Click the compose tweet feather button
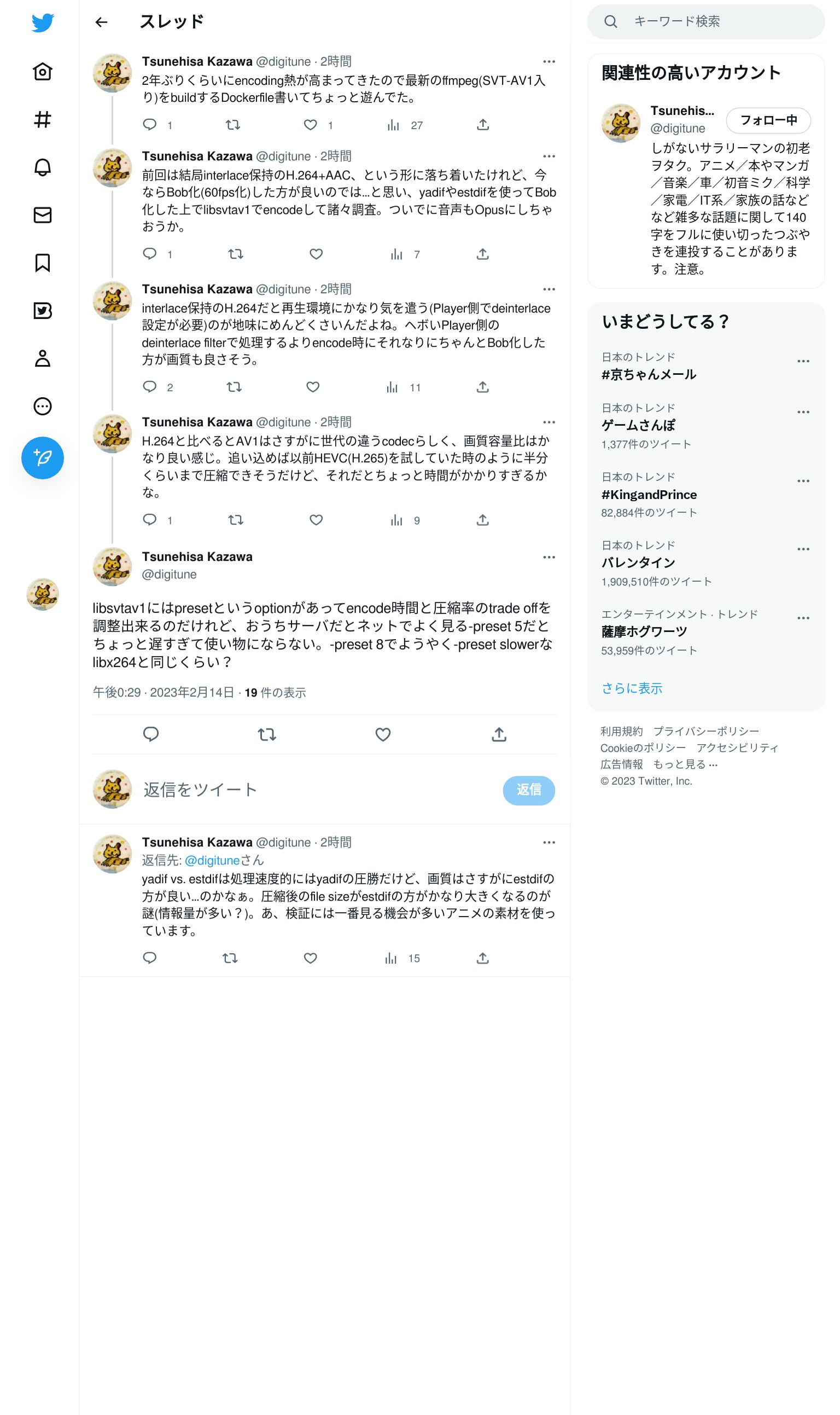The width and height of the screenshot is (840, 1415). [43, 458]
